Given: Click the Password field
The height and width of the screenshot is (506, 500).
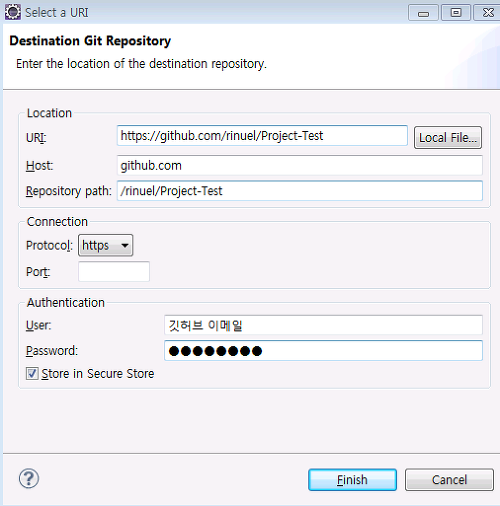Looking at the screenshot, I should [x=323, y=350].
